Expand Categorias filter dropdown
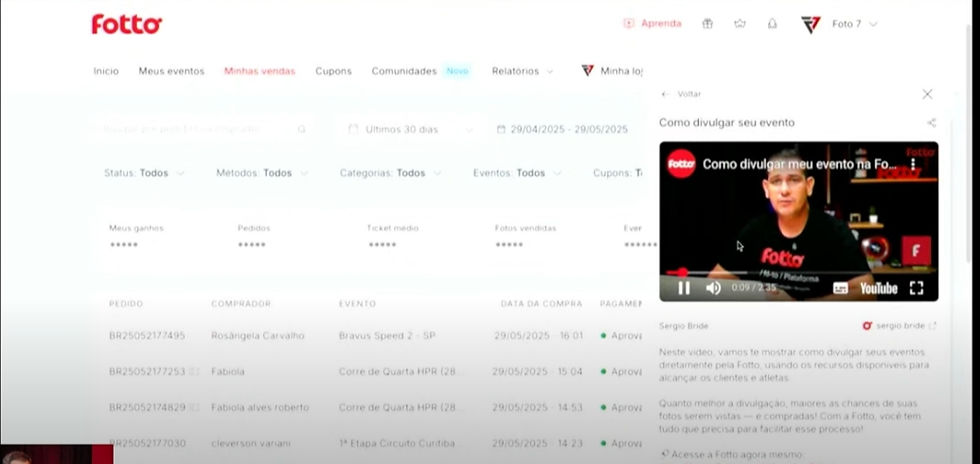 coord(391,173)
